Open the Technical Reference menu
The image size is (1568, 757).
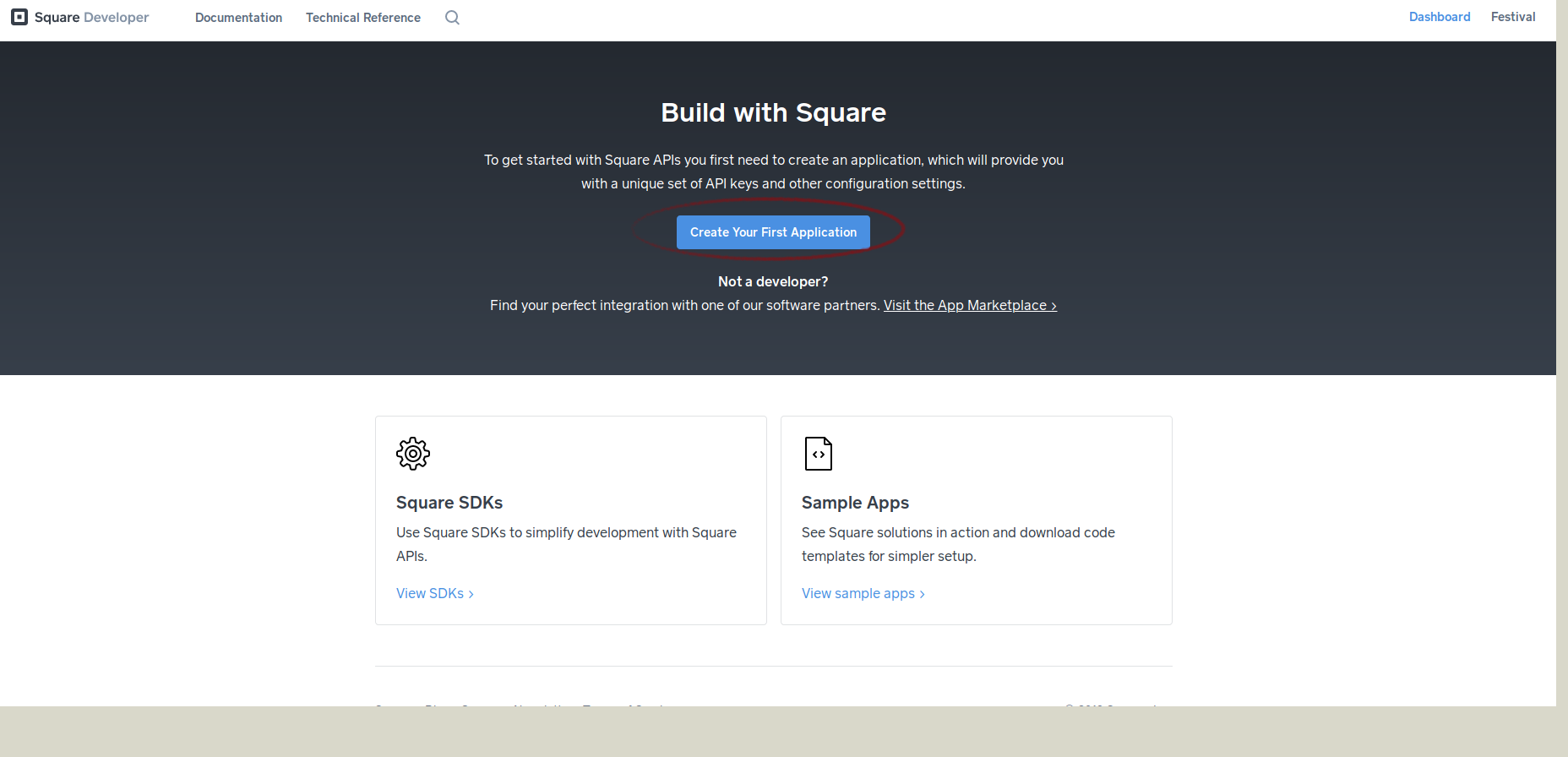(363, 18)
